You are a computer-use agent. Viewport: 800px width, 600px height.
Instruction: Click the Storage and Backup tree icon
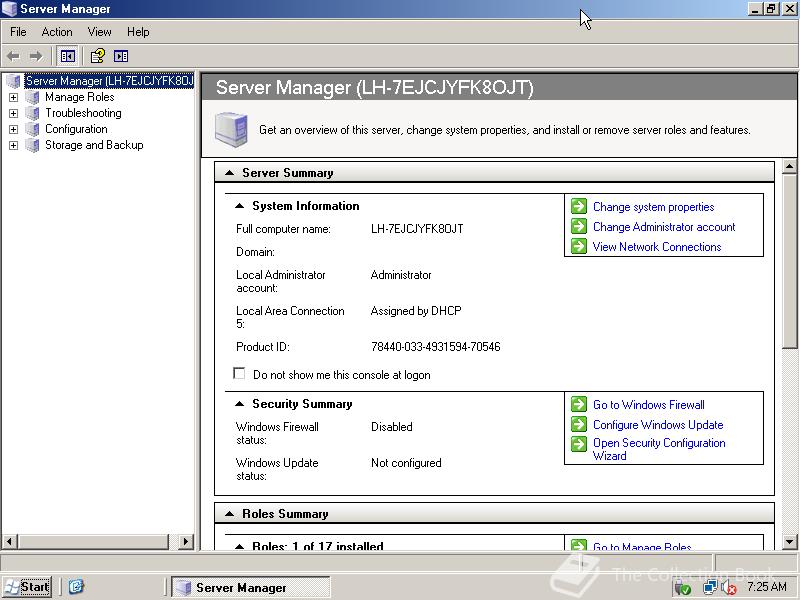tap(32, 145)
